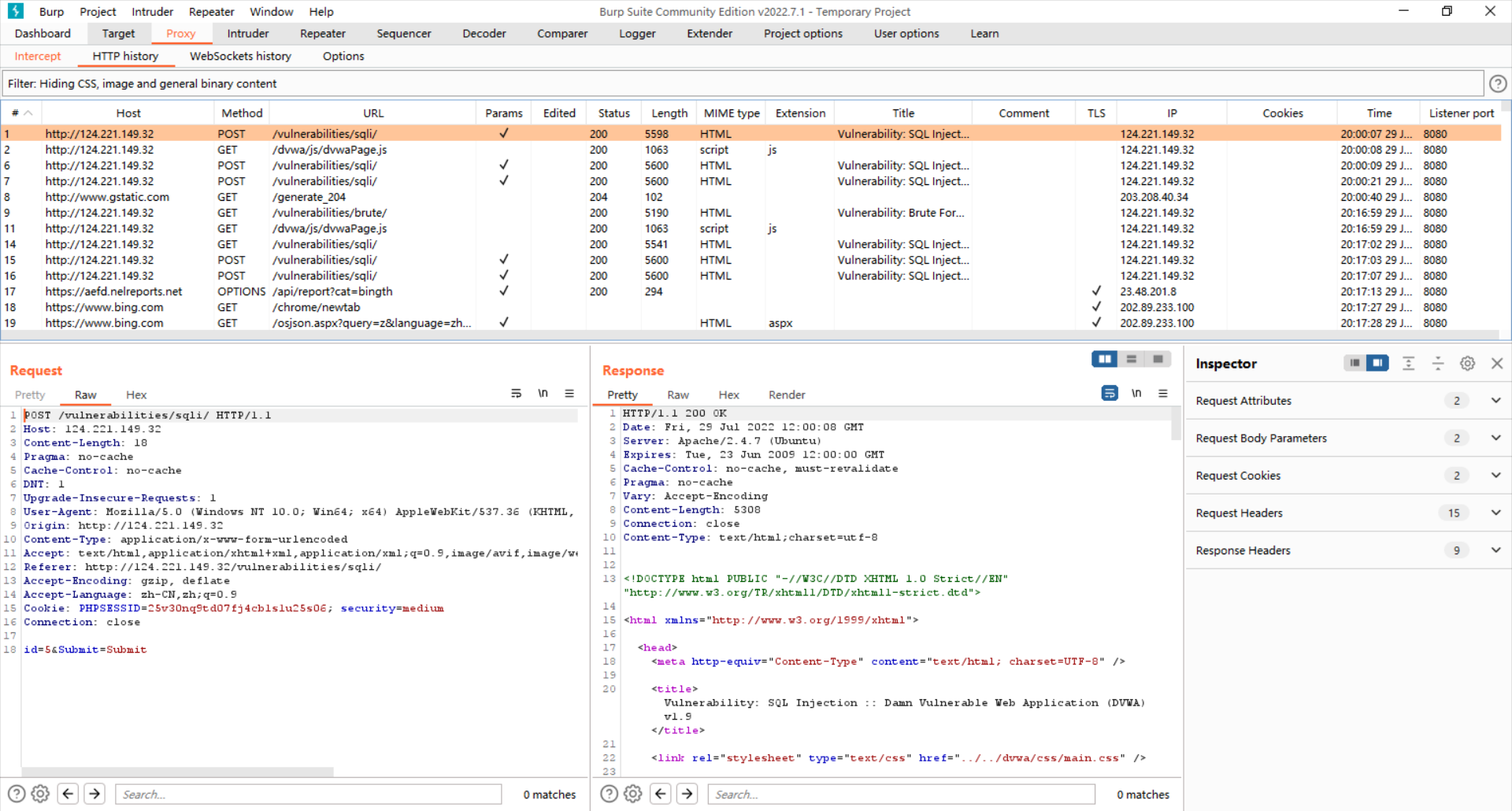Close the Inspector panel
Screen dimensions: 1512x811
[x=1497, y=363]
